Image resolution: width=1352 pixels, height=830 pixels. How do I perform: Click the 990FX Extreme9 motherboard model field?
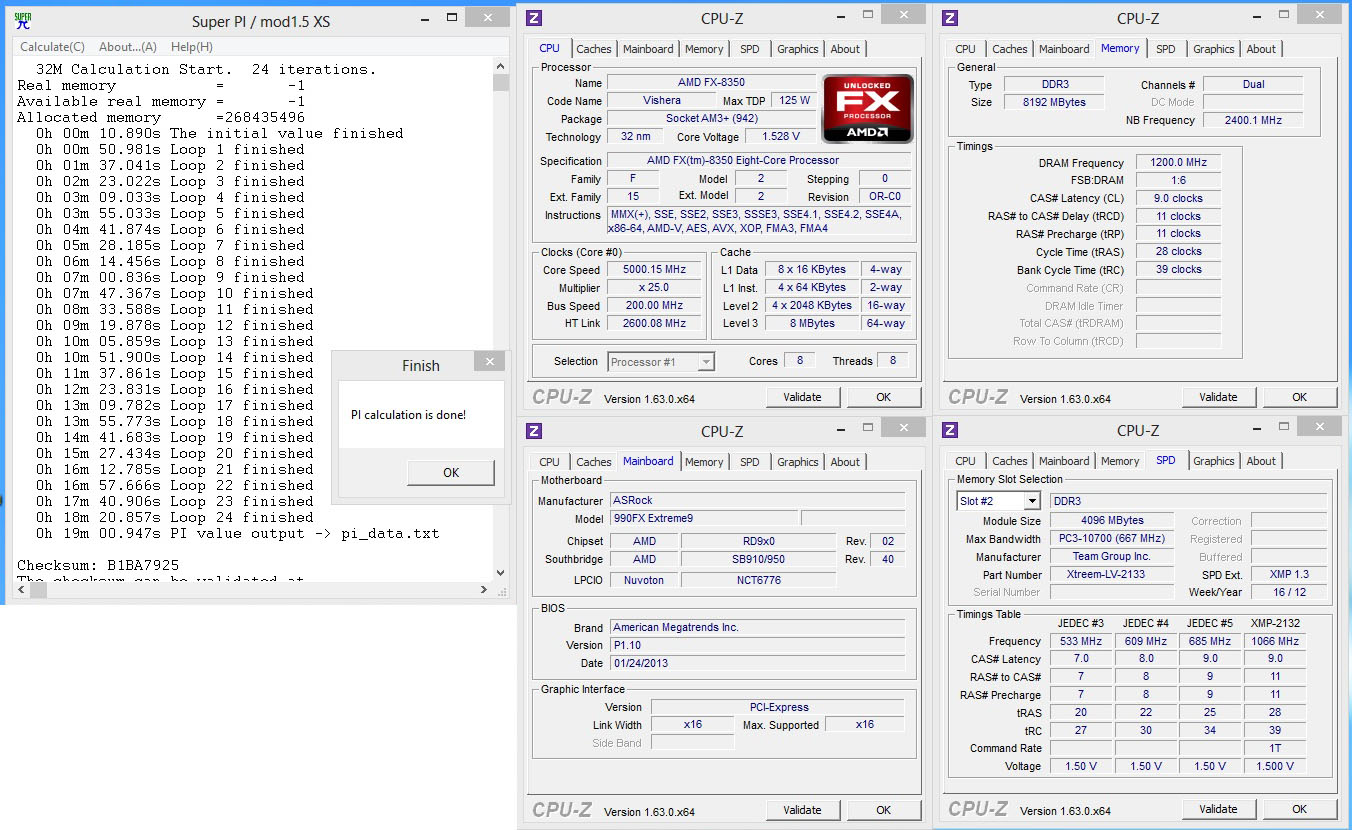[x=704, y=518]
